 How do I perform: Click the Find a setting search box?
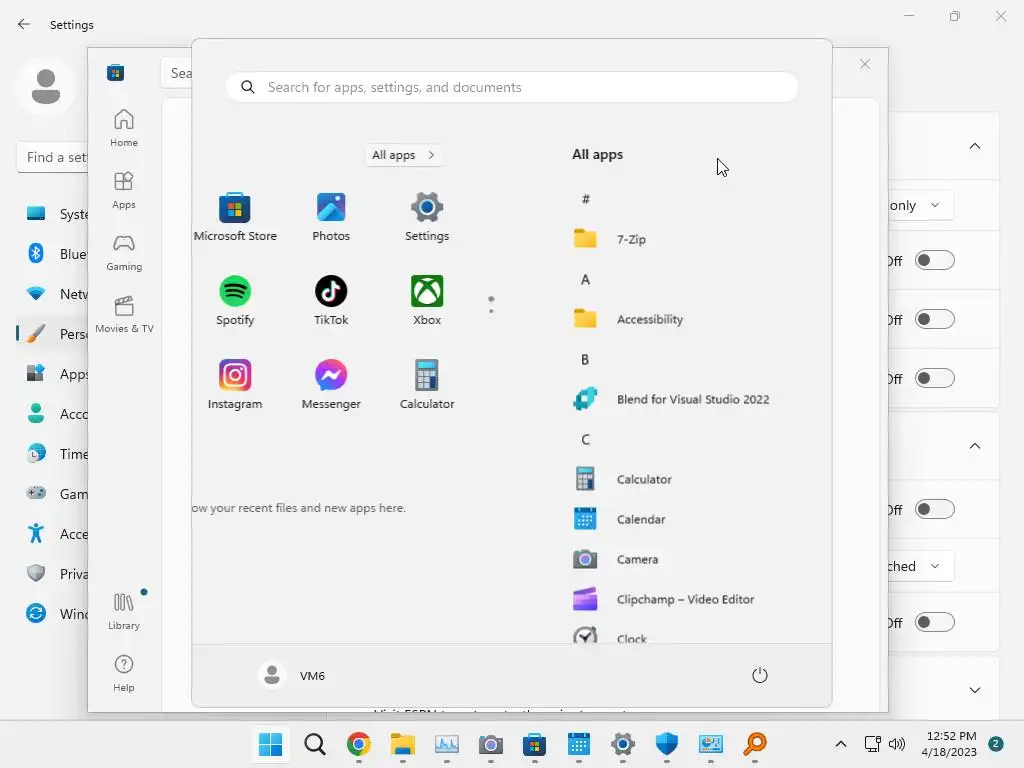(52, 157)
